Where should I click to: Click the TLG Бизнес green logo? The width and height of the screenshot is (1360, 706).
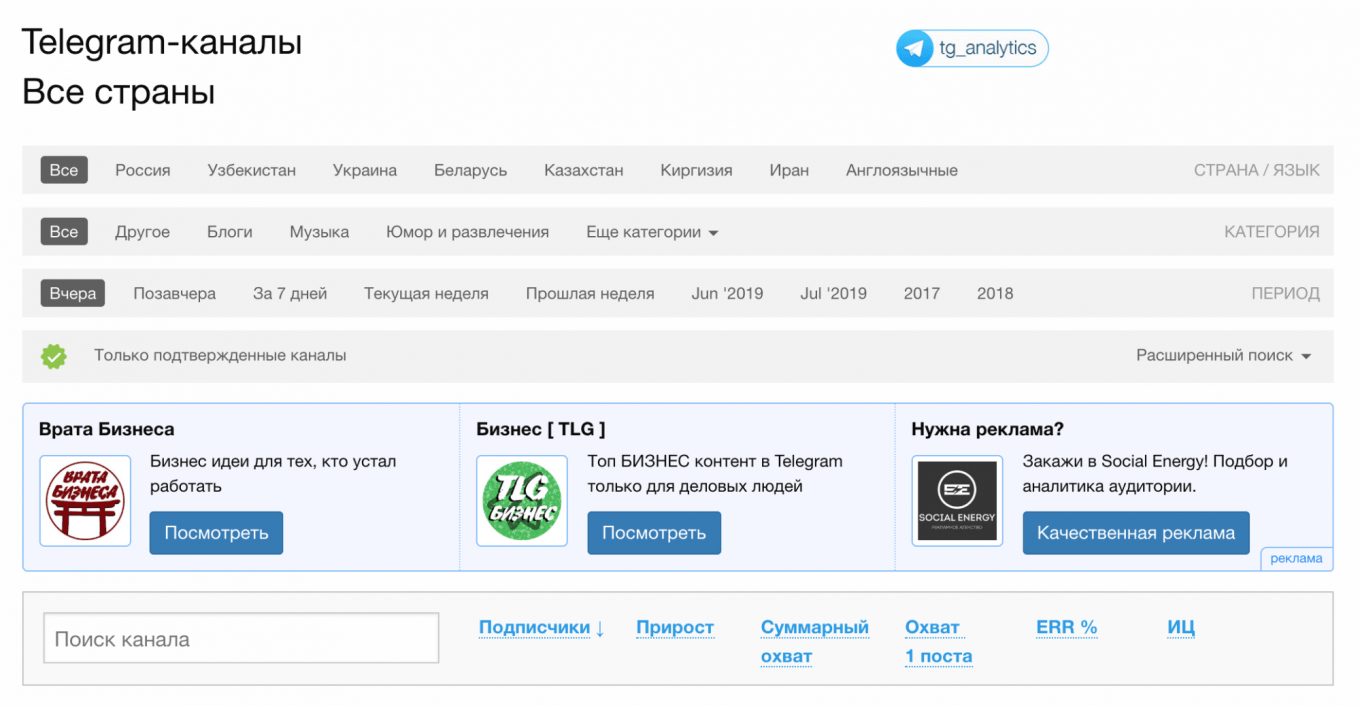(x=522, y=501)
